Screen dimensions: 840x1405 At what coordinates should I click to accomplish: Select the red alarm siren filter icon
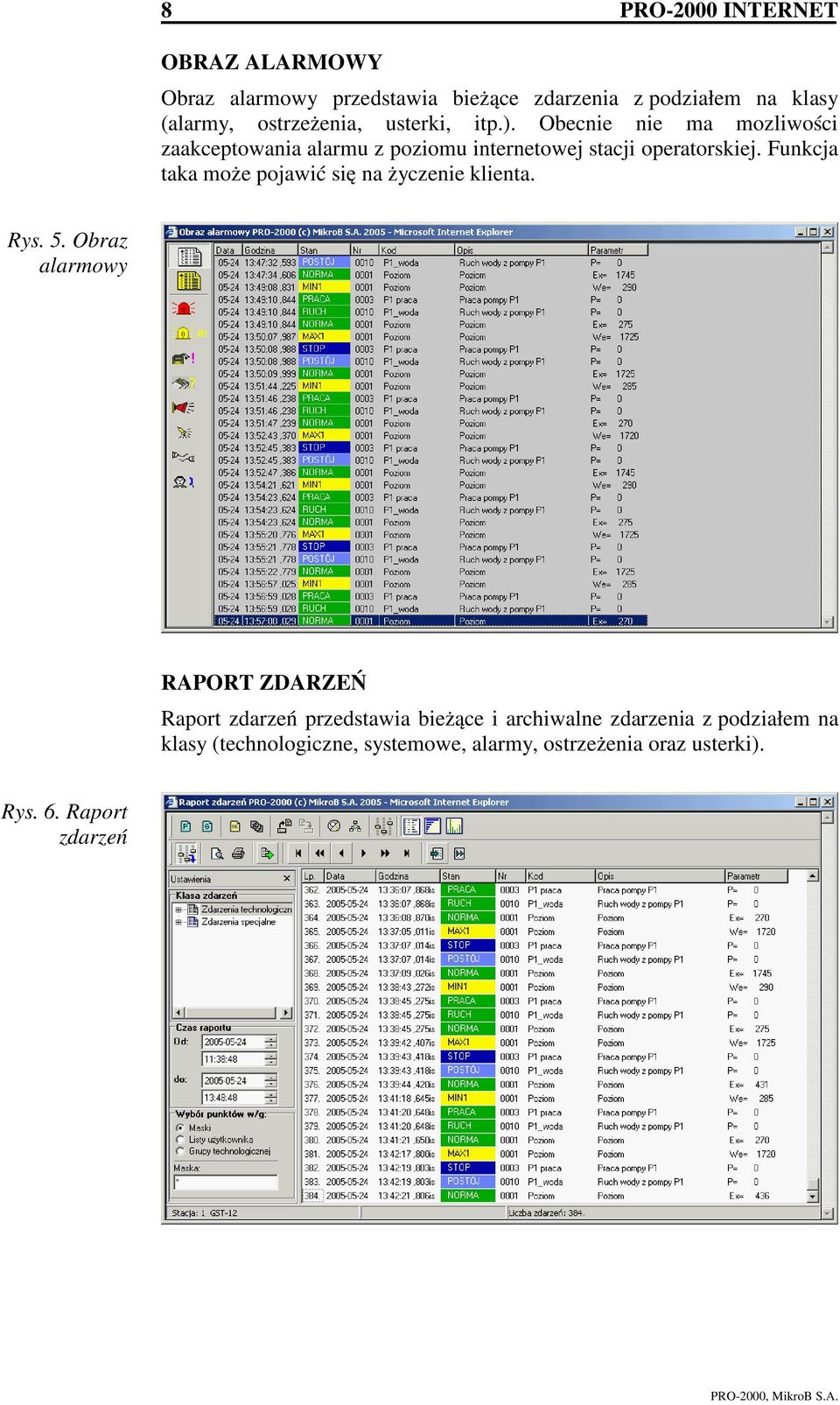[x=184, y=308]
